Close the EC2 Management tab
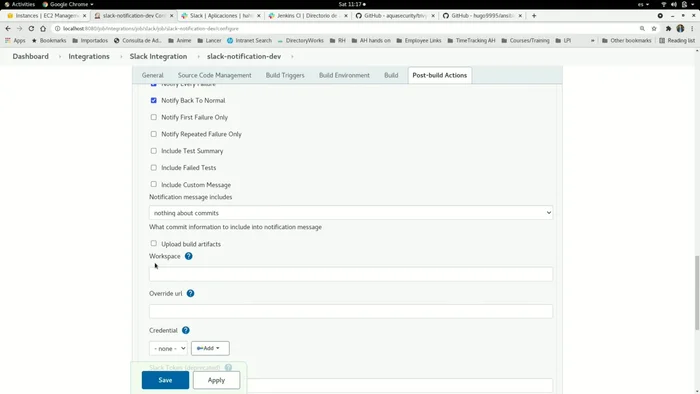The image size is (700, 394). tap(84, 16)
